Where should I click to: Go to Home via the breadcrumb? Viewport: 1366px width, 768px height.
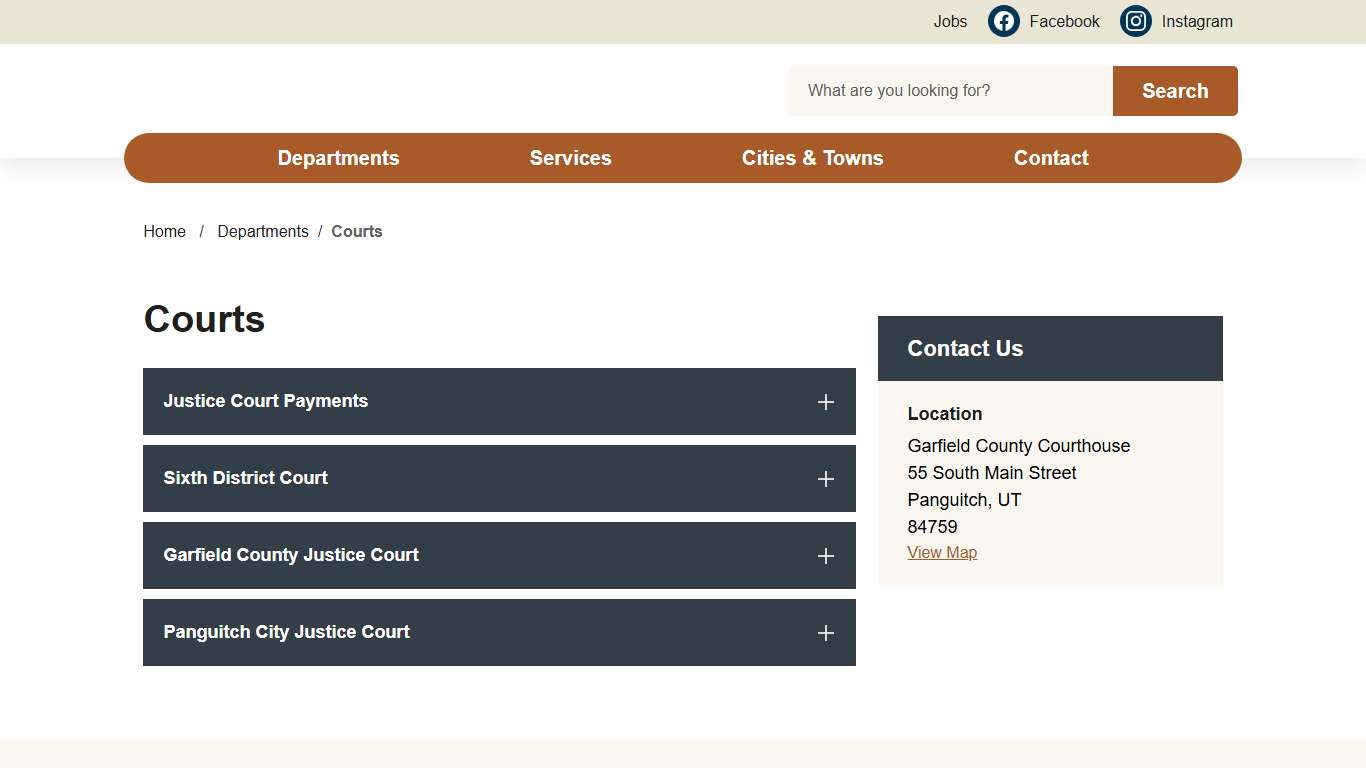point(165,231)
